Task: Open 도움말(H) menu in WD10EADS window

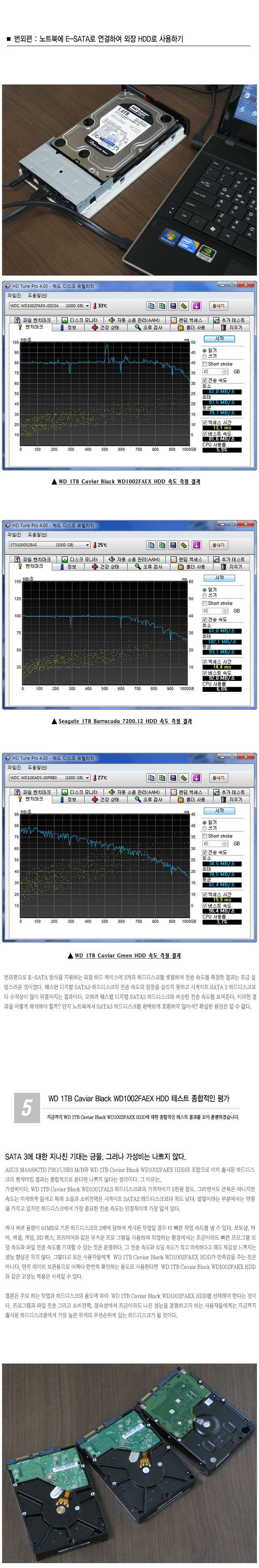Action: [x=37, y=767]
